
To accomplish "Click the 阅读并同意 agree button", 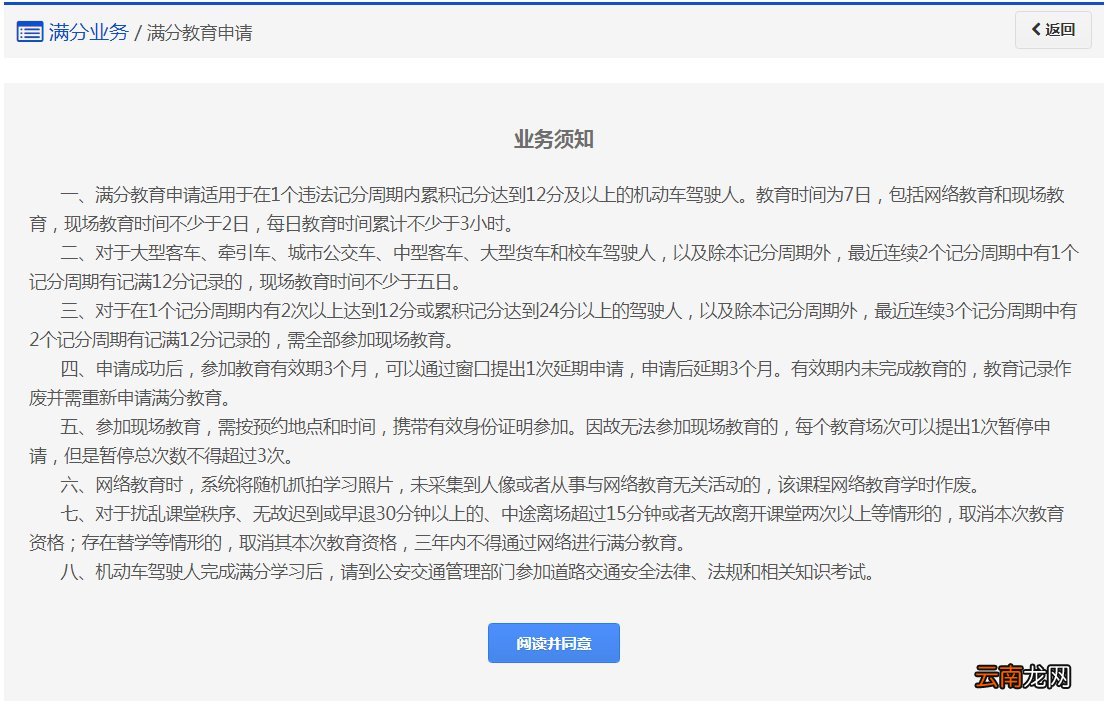I will [553, 643].
